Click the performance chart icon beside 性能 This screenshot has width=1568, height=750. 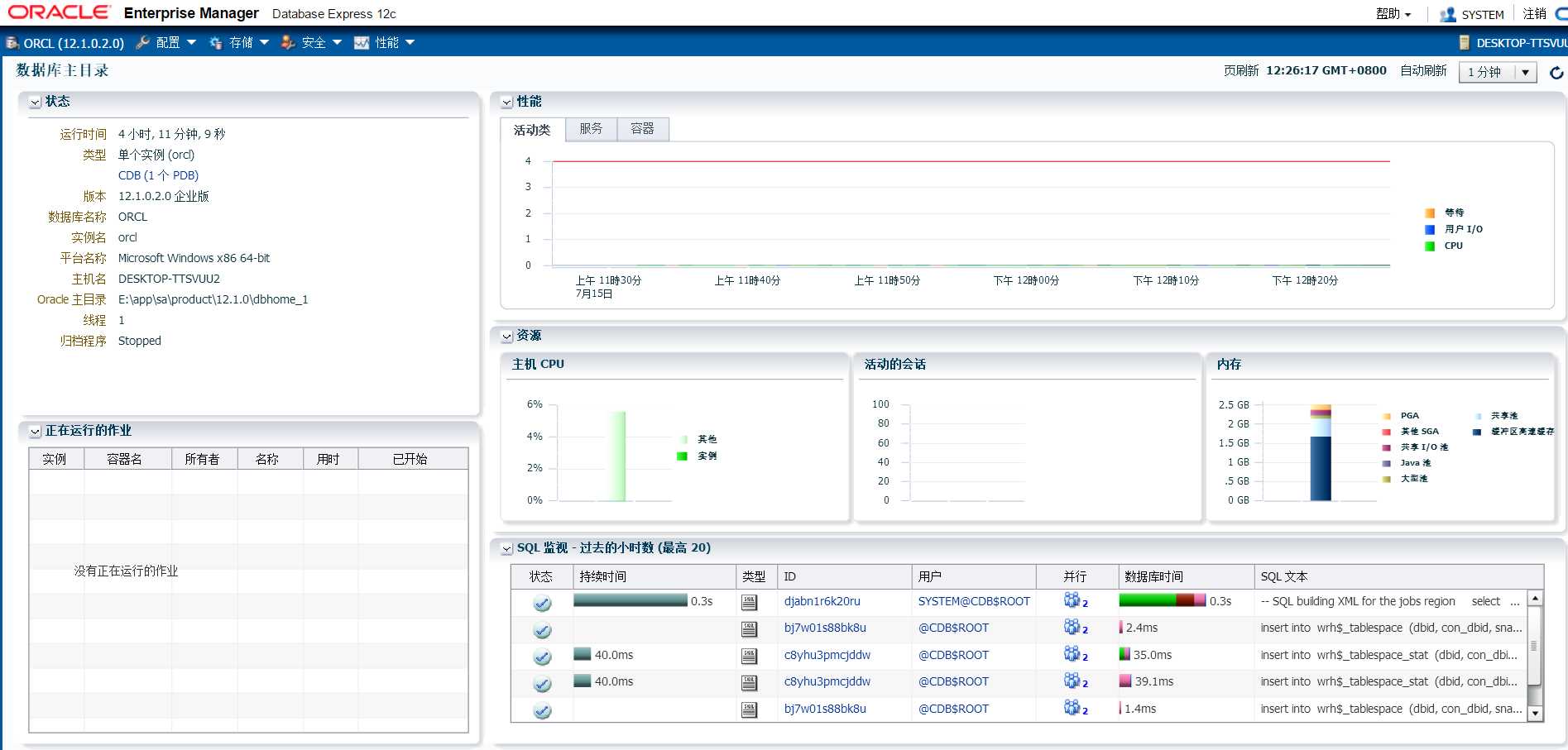[x=362, y=42]
